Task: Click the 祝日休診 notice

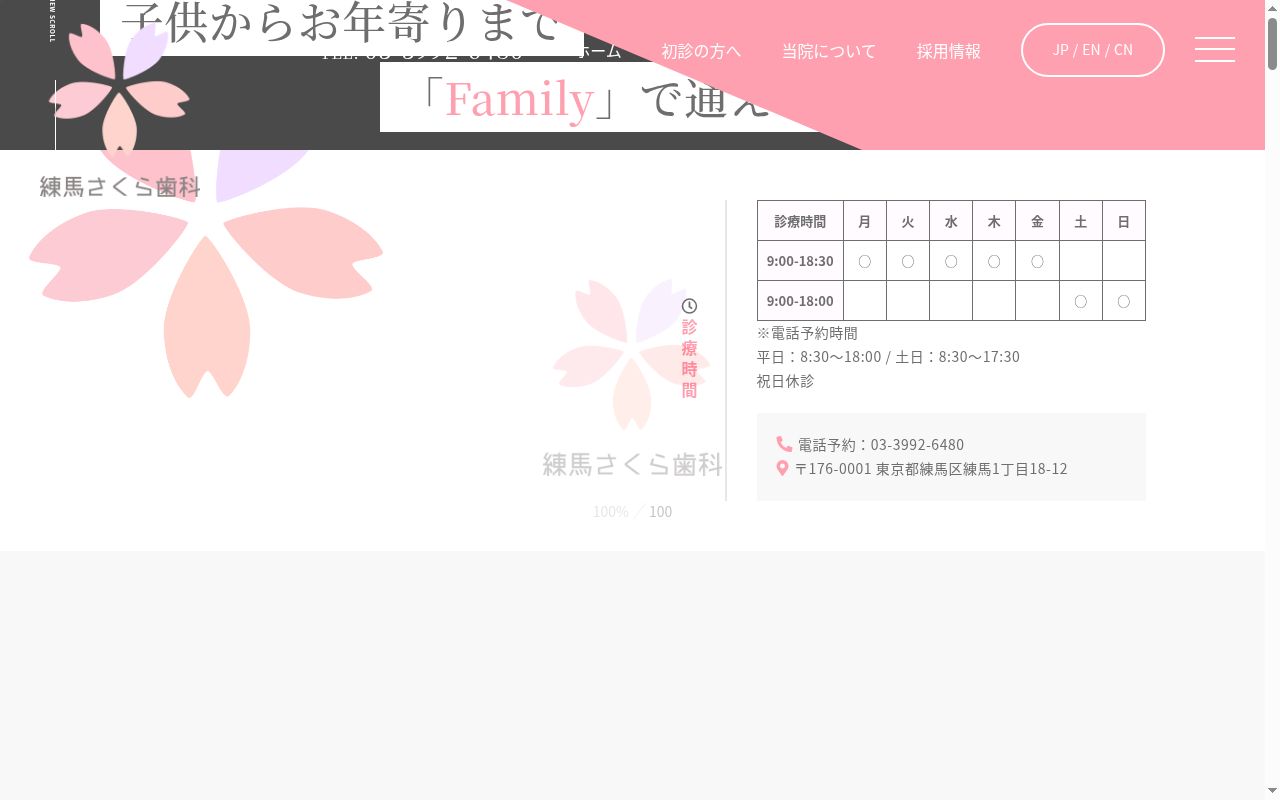Action: 786,381
